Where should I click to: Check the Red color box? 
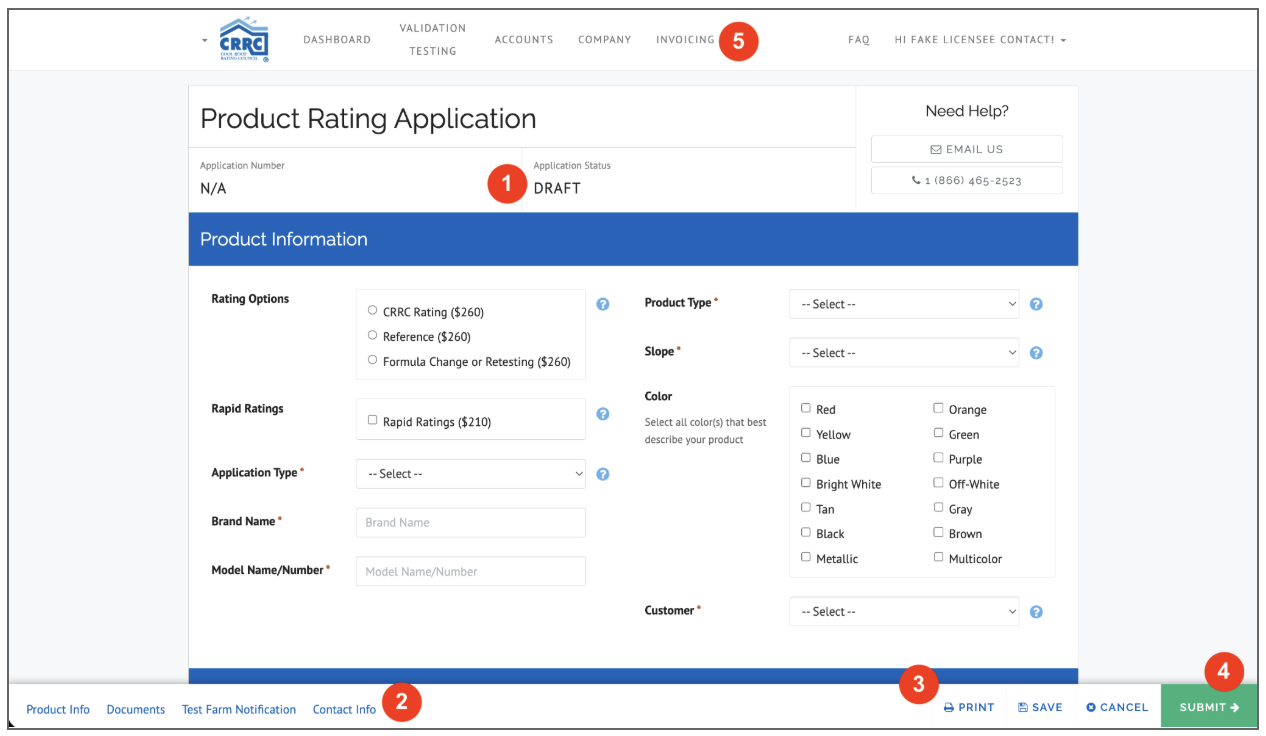coord(806,408)
